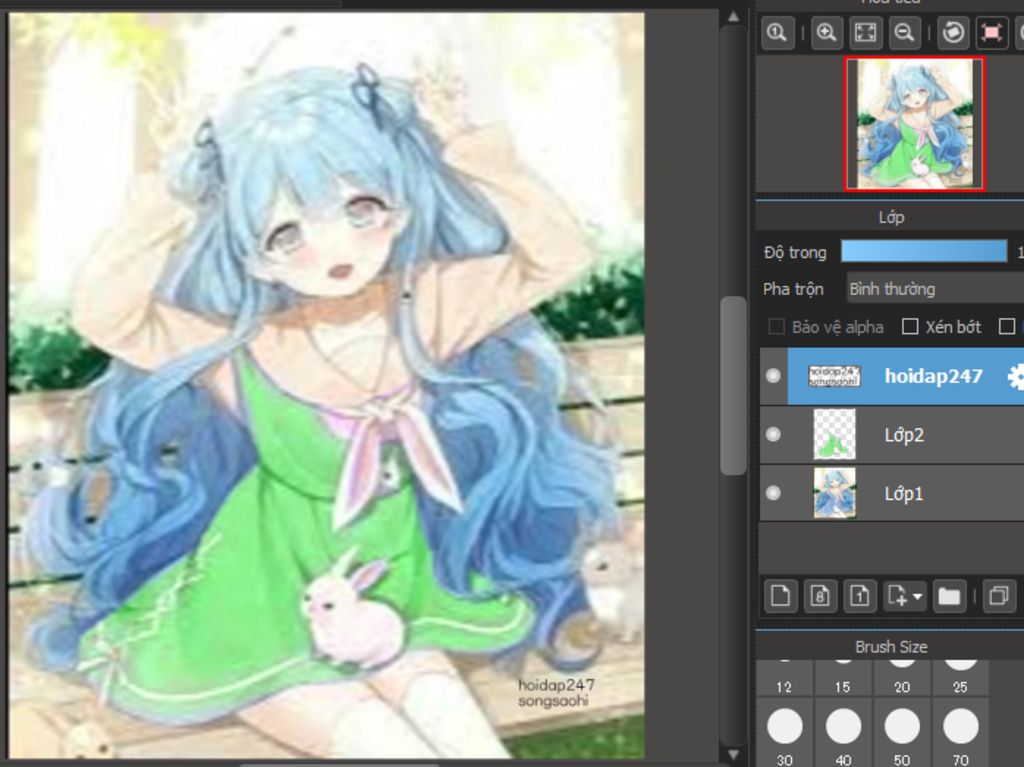Zoom out with the magnifier minus icon
1024x767 pixels.
pyautogui.click(x=904, y=33)
